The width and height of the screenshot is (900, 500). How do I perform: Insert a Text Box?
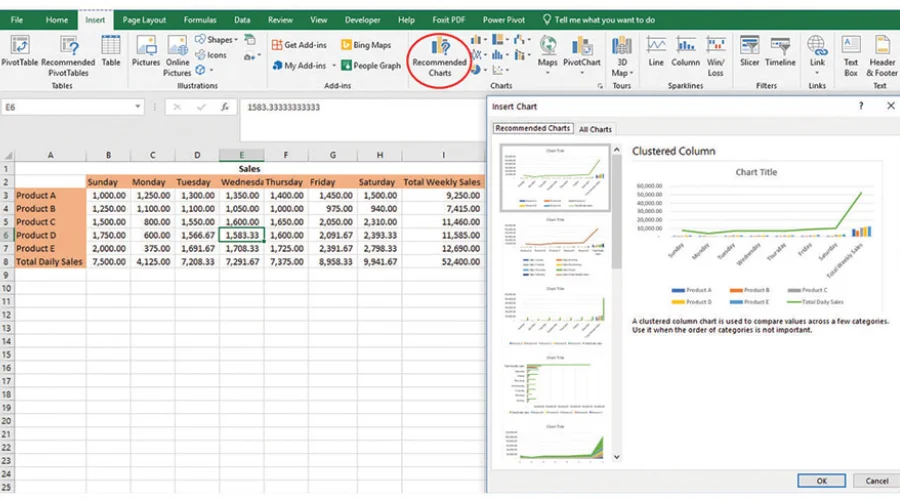pos(851,56)
